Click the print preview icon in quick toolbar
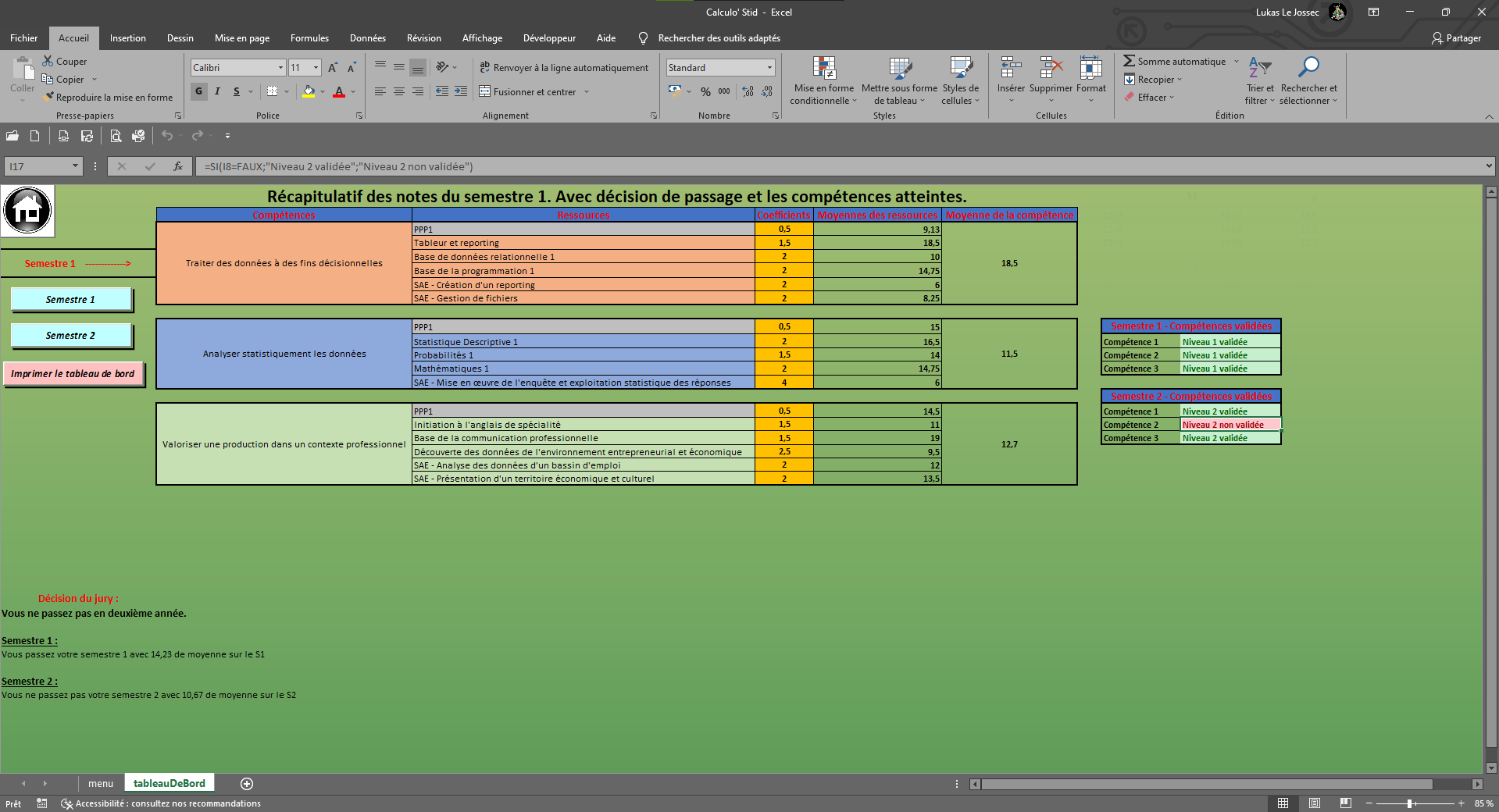Screen dimensions: 1499x812 (116, 136)
